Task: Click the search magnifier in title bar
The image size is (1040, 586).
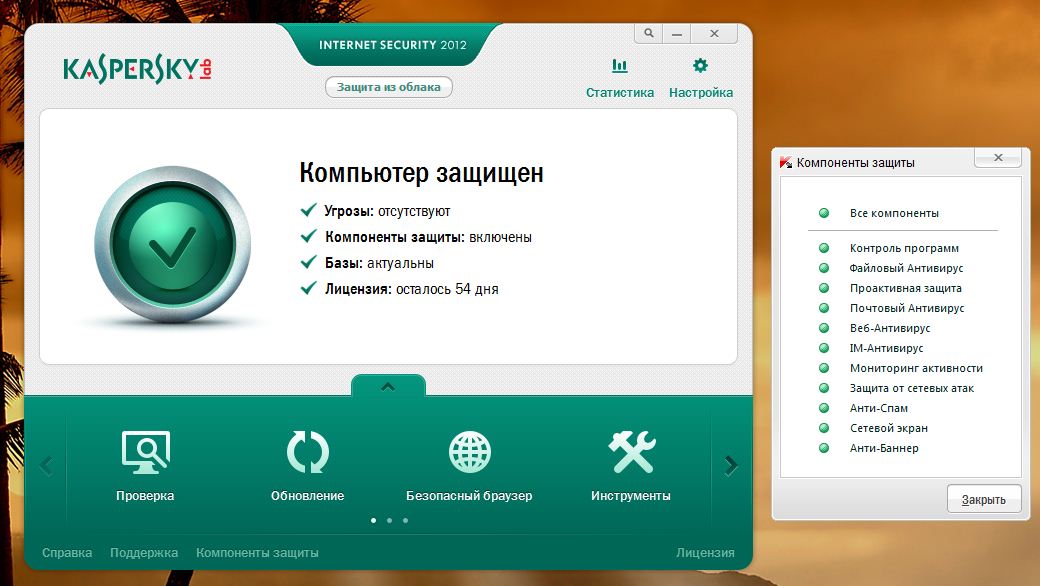Action: coord(649,33)
